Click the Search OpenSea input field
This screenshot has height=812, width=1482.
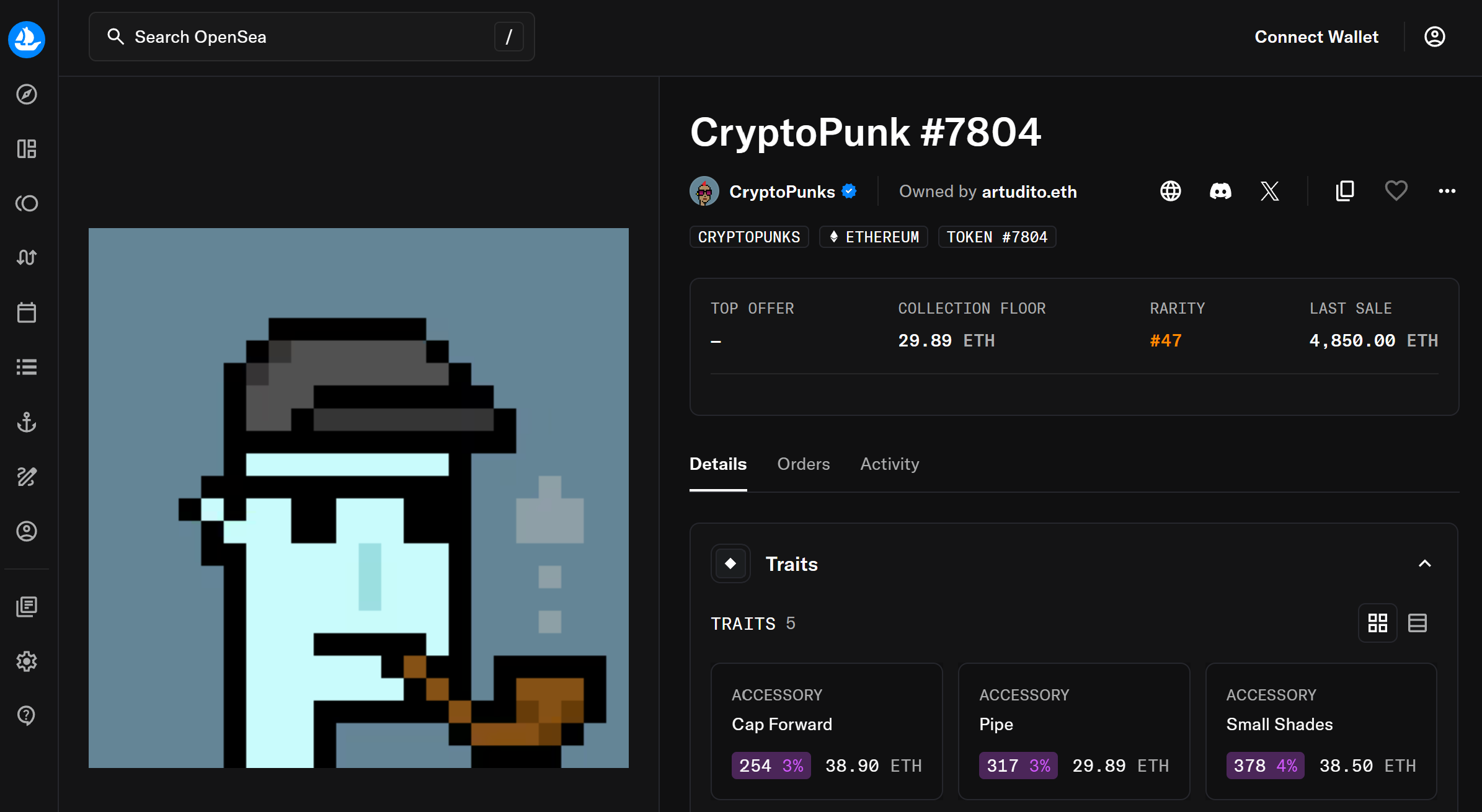[x=298, y=37]
